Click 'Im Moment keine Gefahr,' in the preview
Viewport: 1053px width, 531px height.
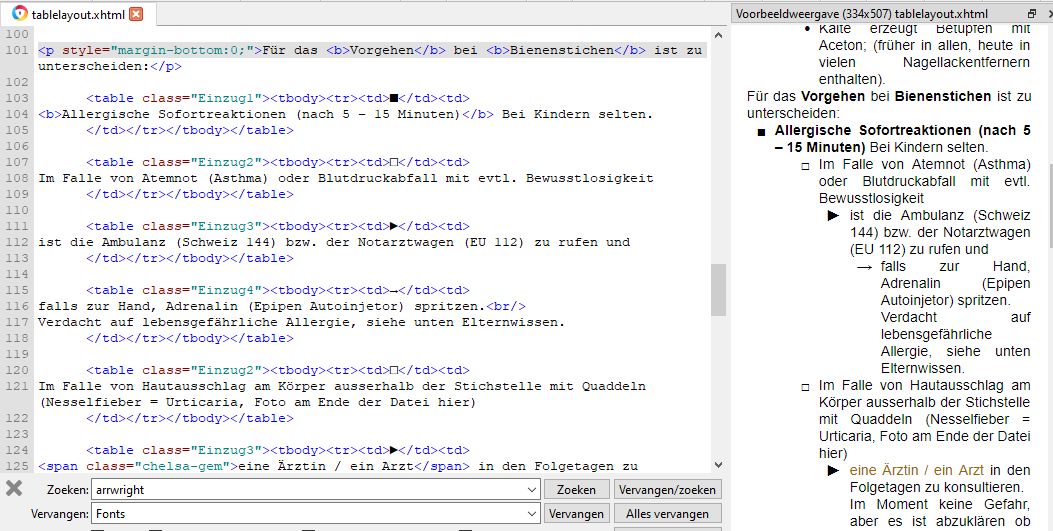click(x=940, y=504)
